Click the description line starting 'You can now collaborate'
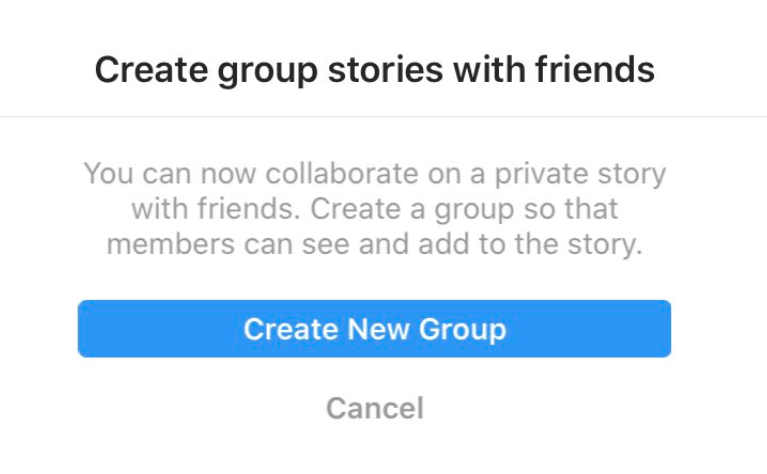The image size is (767, 474). pos(375,174)
